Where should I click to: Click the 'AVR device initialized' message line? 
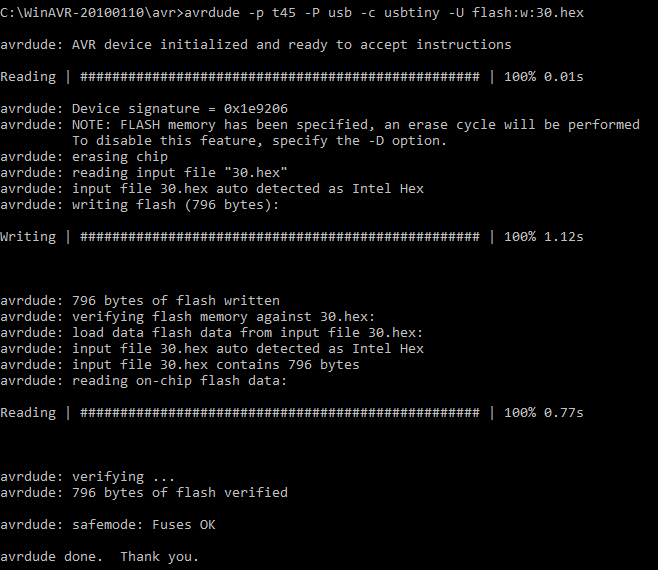click(x=256, y=44)
